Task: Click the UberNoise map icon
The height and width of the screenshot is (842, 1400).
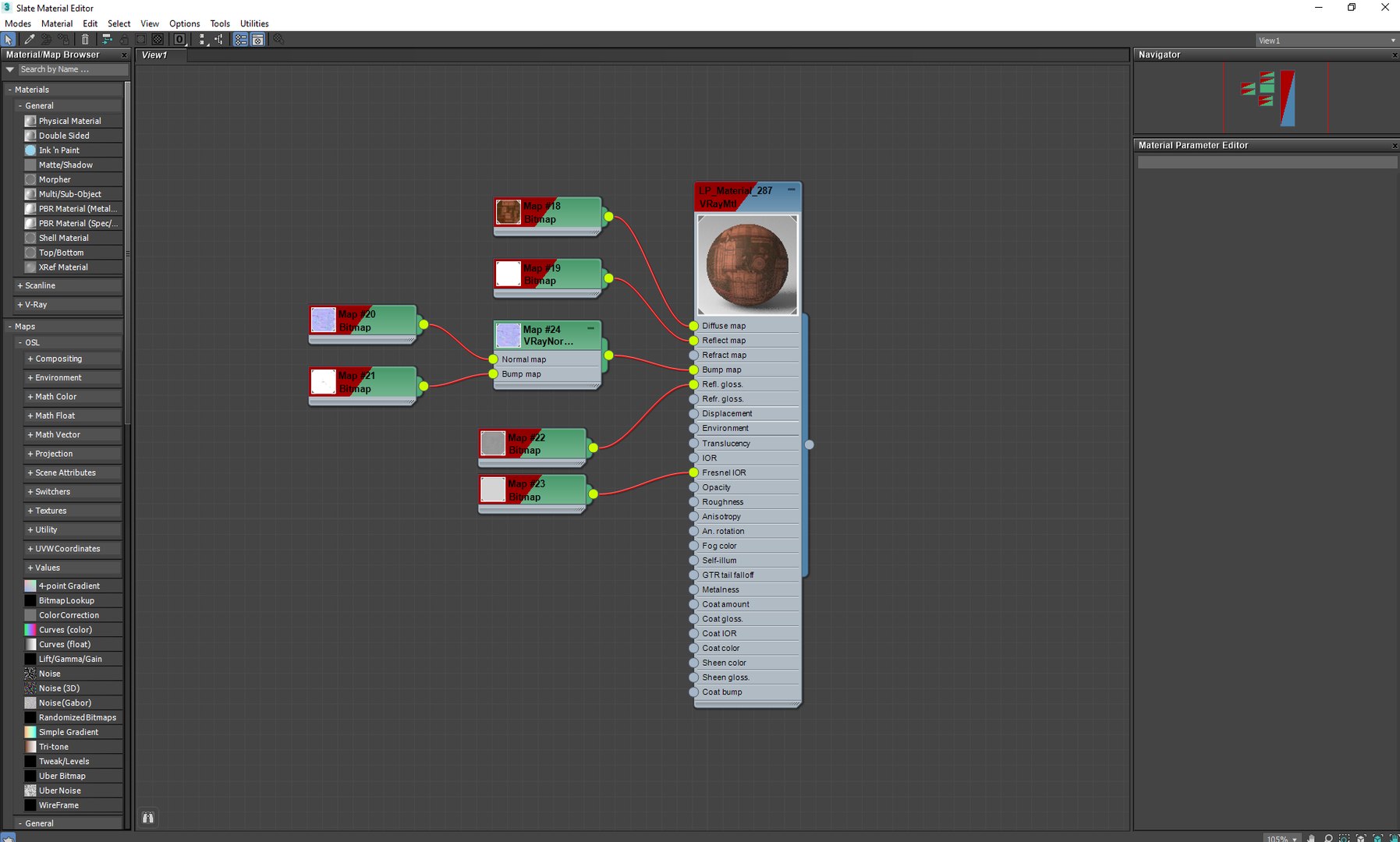Action: [x=30, y=791]
